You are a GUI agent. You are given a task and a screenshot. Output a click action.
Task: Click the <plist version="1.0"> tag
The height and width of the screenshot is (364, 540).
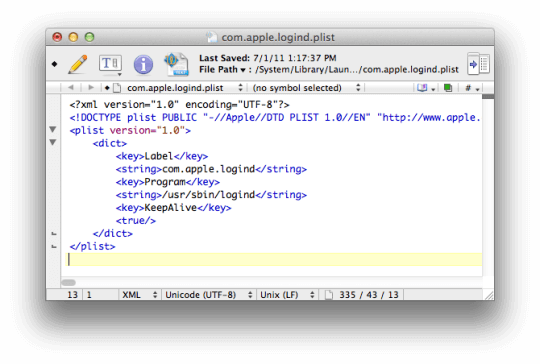130,131
